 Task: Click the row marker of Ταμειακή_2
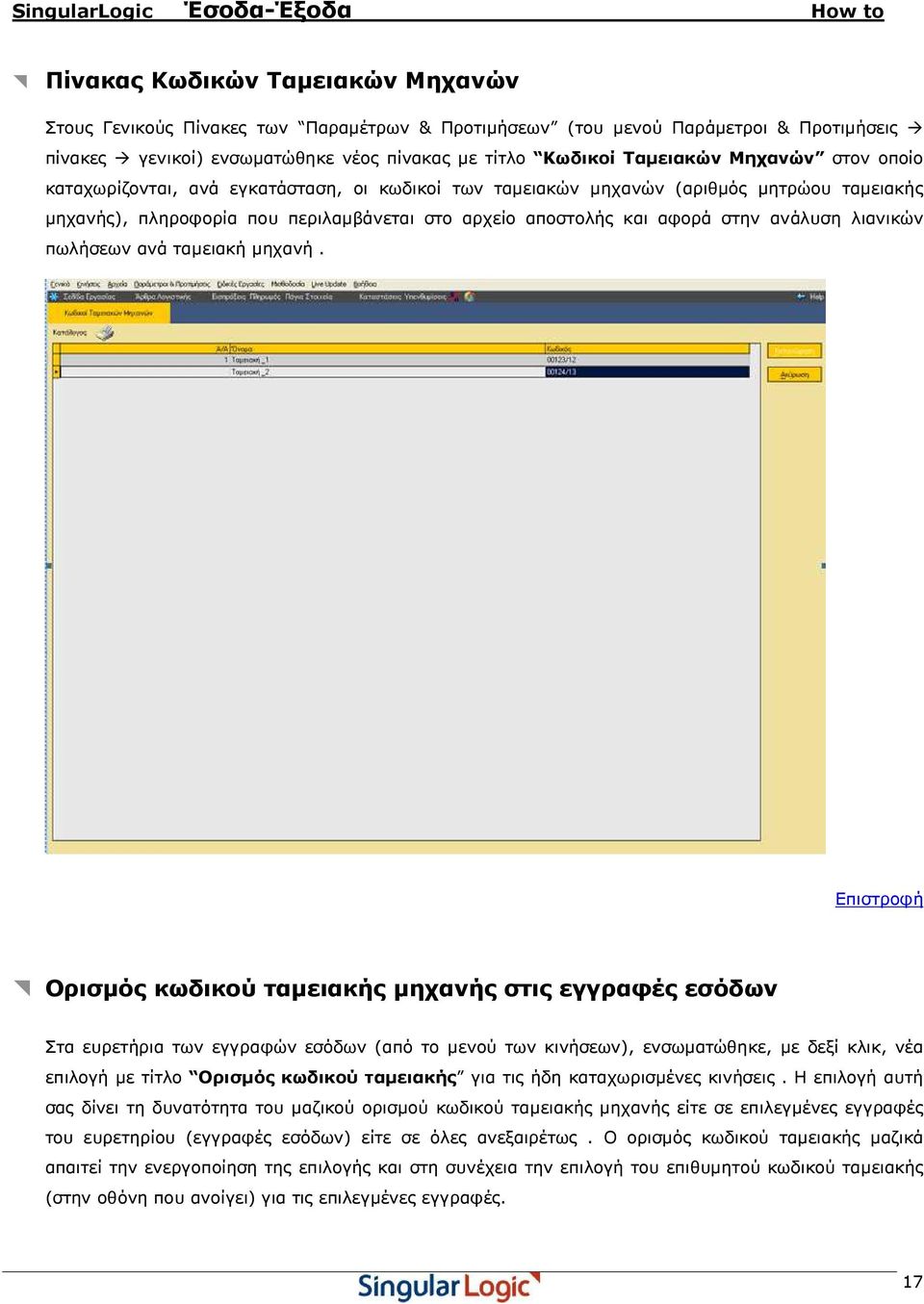click(57, 371)
